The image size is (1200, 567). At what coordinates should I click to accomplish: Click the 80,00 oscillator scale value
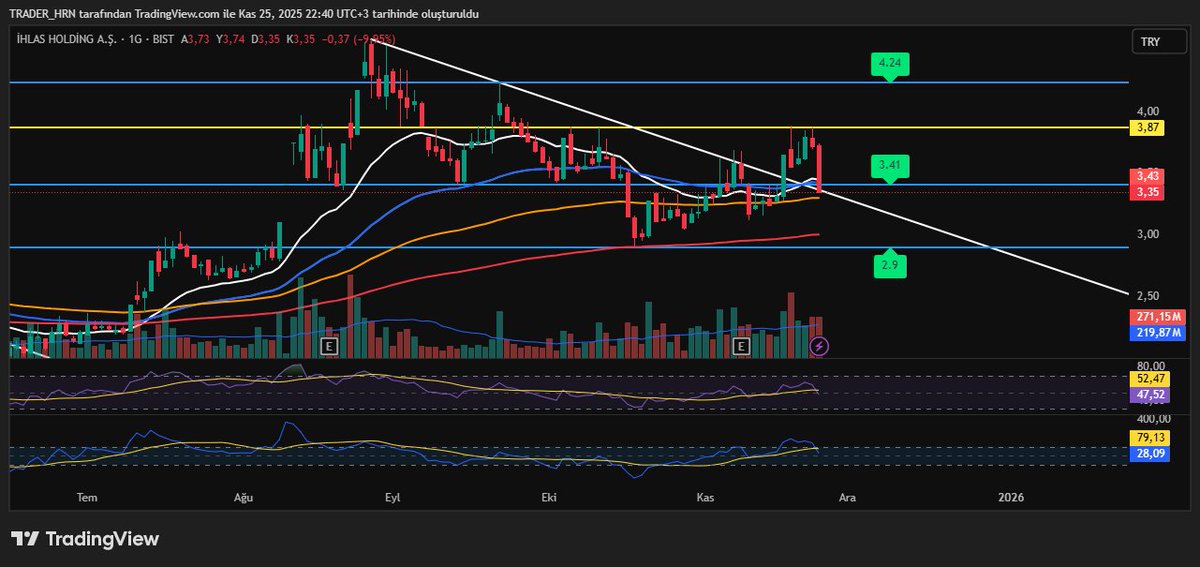pyautogui.click(x=1152, y=366)
